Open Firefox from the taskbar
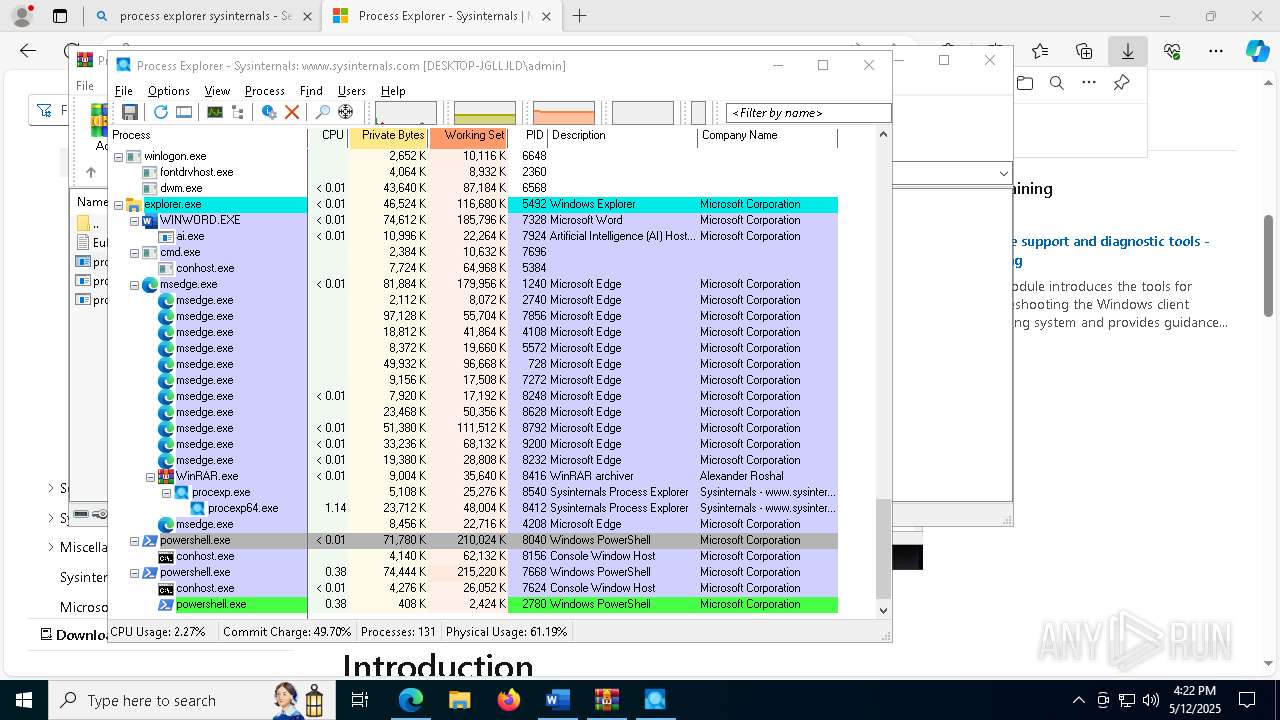The image size is (1280, 720). pyautogui.click(x=508, y=700)
